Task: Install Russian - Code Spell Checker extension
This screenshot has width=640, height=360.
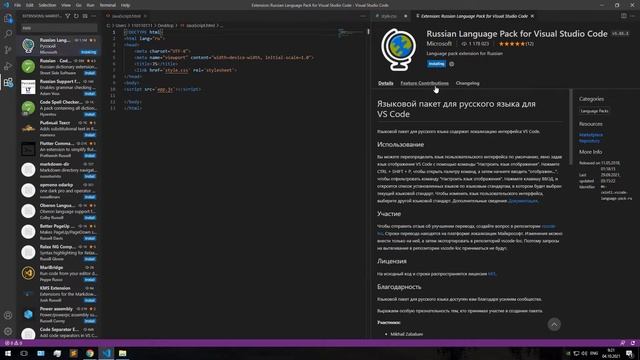Action: (90, 73)
